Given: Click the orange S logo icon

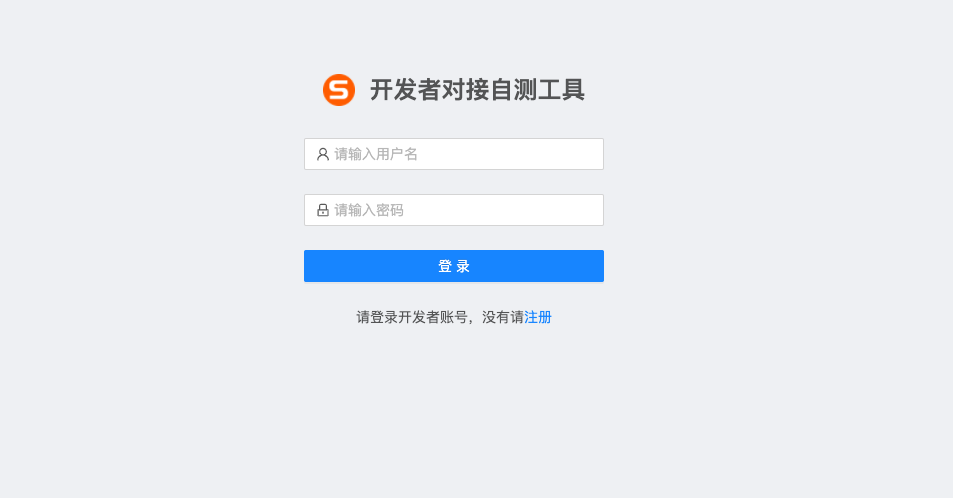Looking at the screenshot, I should [x=339, y=90].
